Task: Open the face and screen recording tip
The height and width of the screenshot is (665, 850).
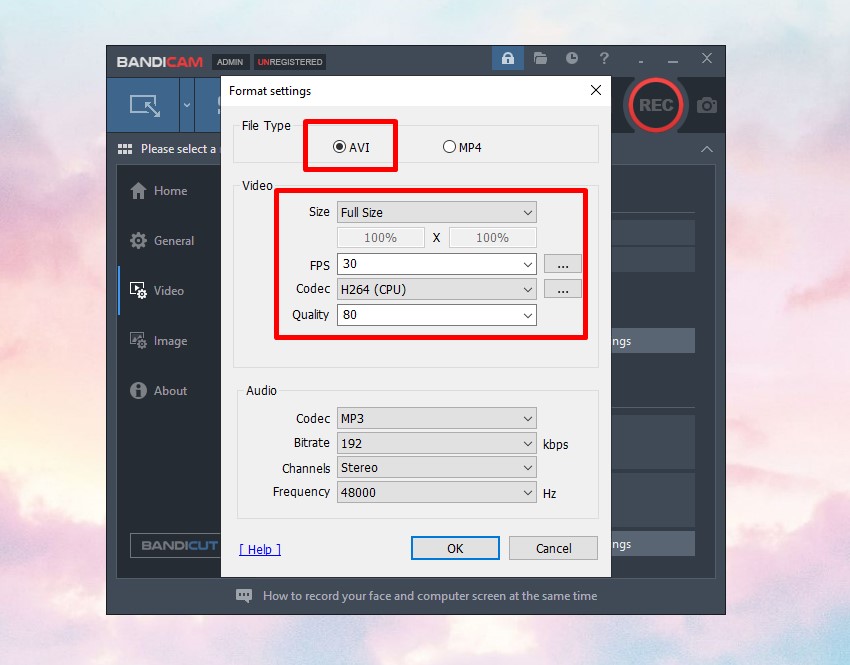Action: [x=430, y=596]
